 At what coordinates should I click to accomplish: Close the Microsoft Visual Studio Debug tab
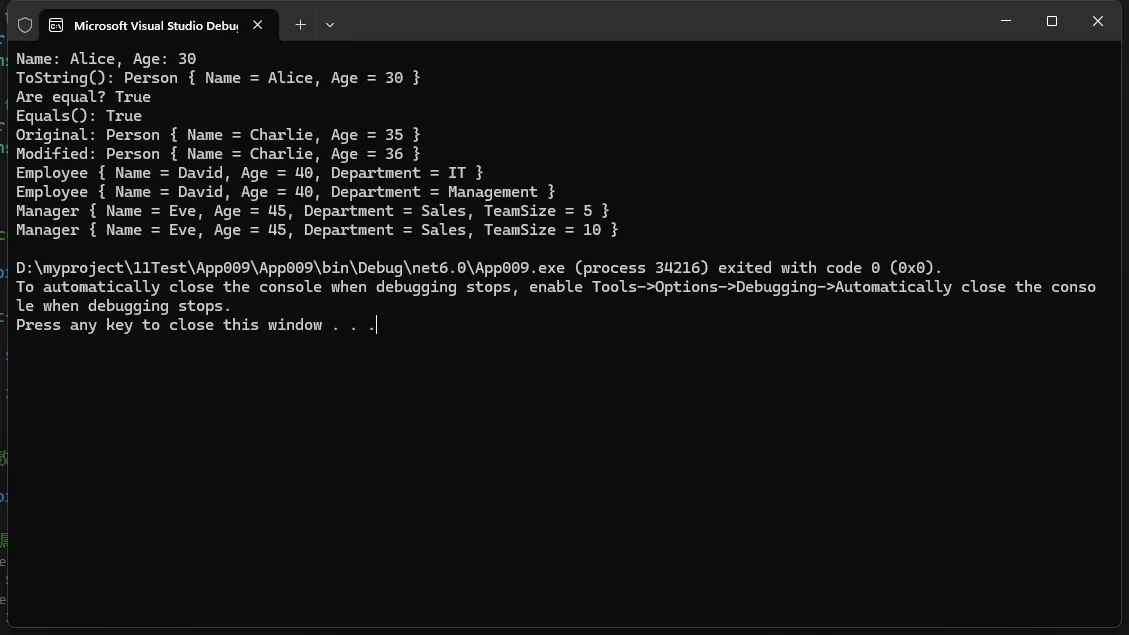tap(258, 25)
